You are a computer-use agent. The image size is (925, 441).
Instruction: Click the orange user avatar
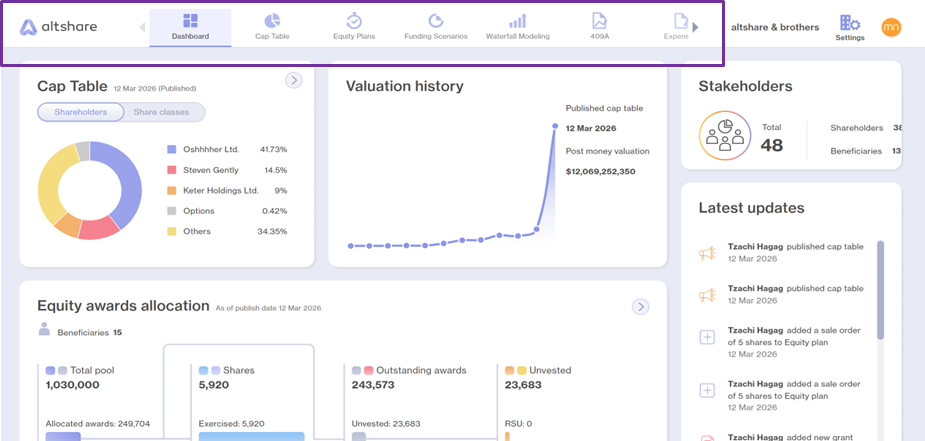coord(891,27)
